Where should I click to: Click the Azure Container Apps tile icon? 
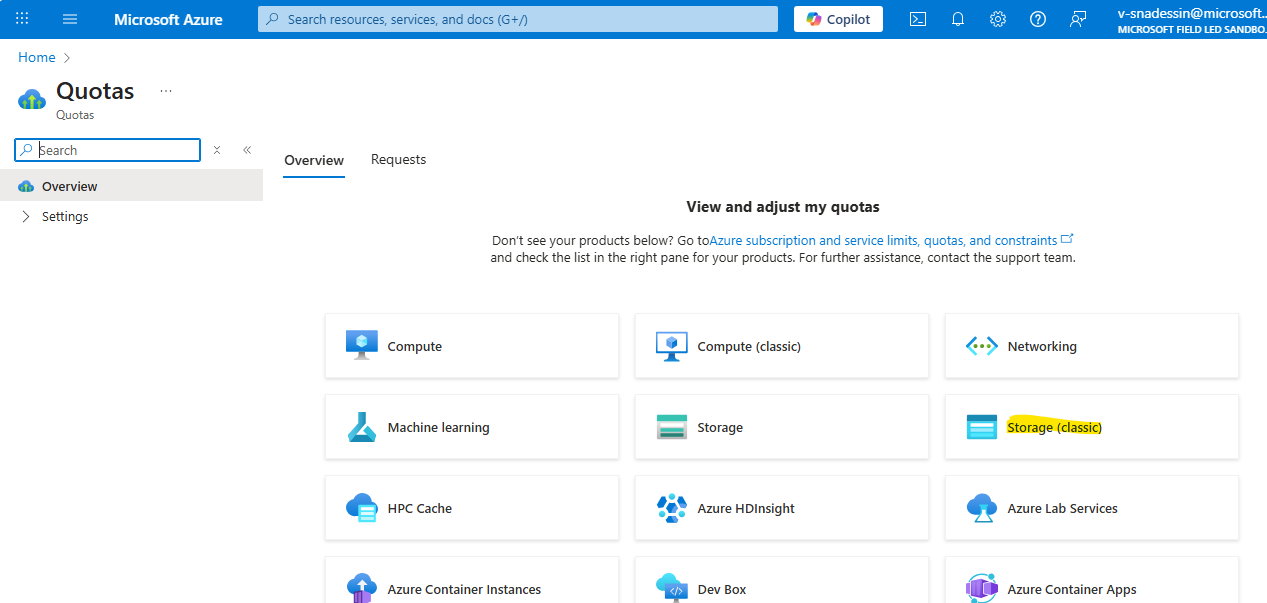pyautogui.click(x=982, y=588)
